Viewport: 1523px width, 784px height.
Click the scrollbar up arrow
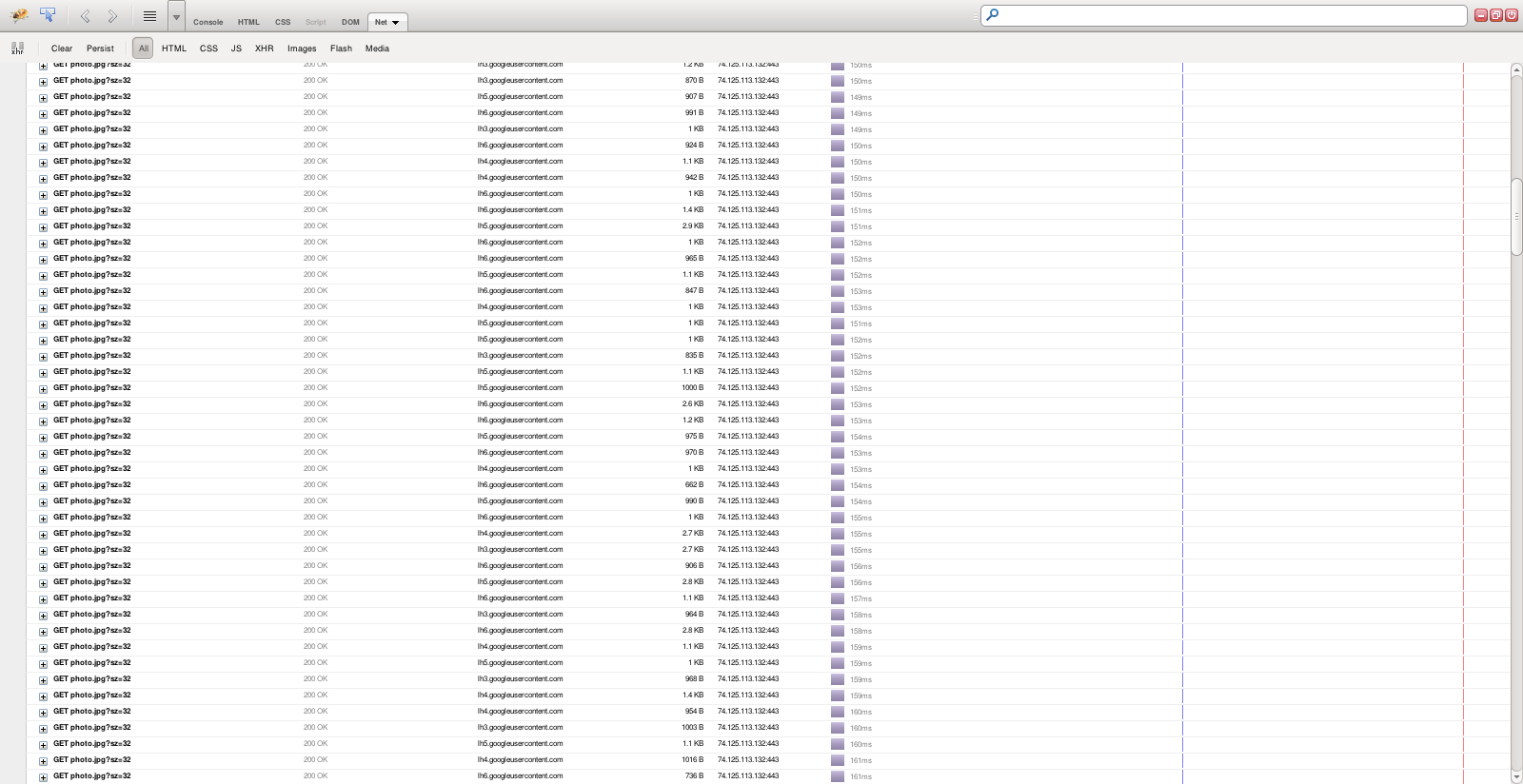[x=1516, y=69]
